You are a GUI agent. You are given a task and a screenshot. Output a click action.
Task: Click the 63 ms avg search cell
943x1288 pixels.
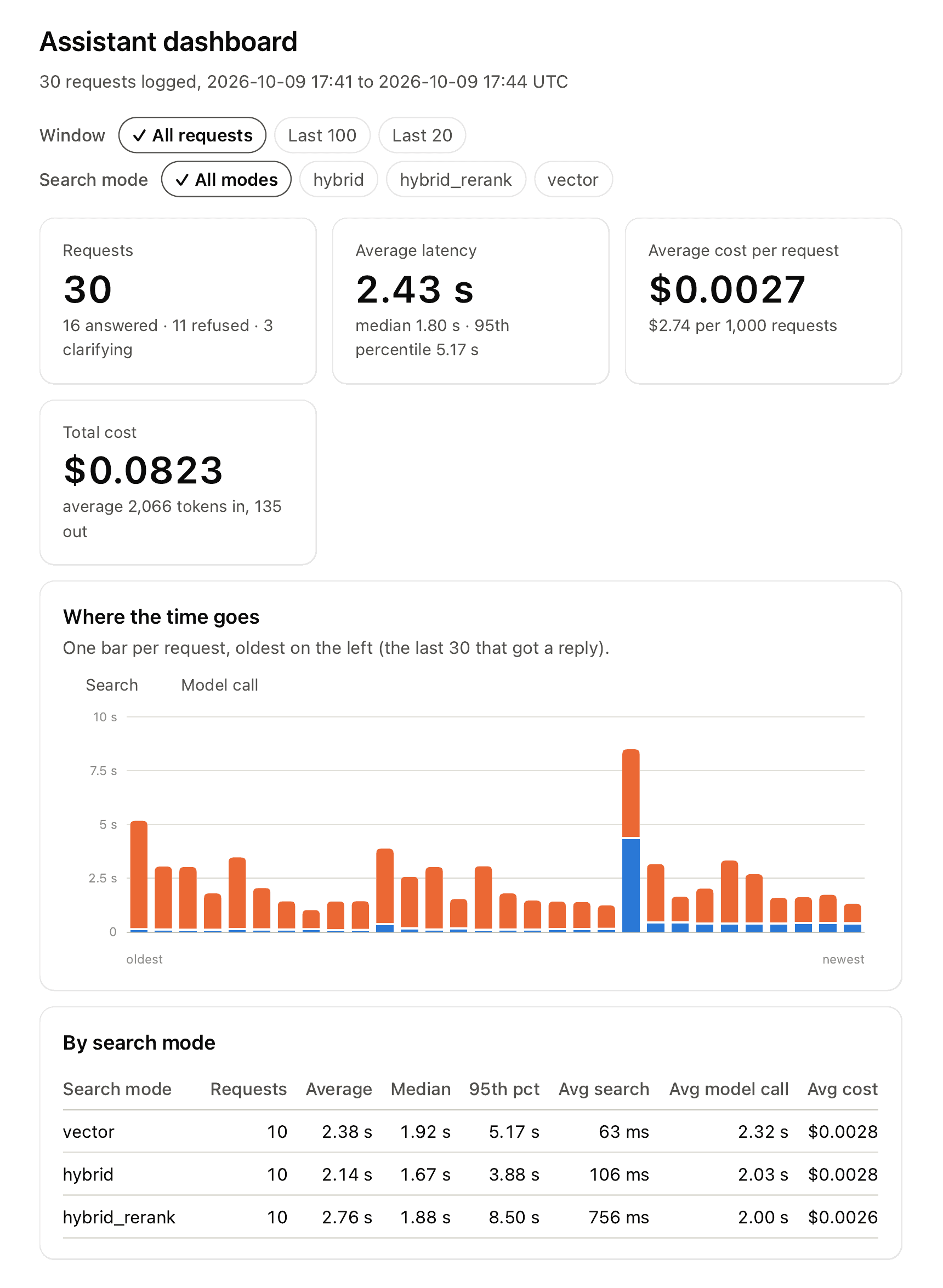click(x=624, y=1132)
